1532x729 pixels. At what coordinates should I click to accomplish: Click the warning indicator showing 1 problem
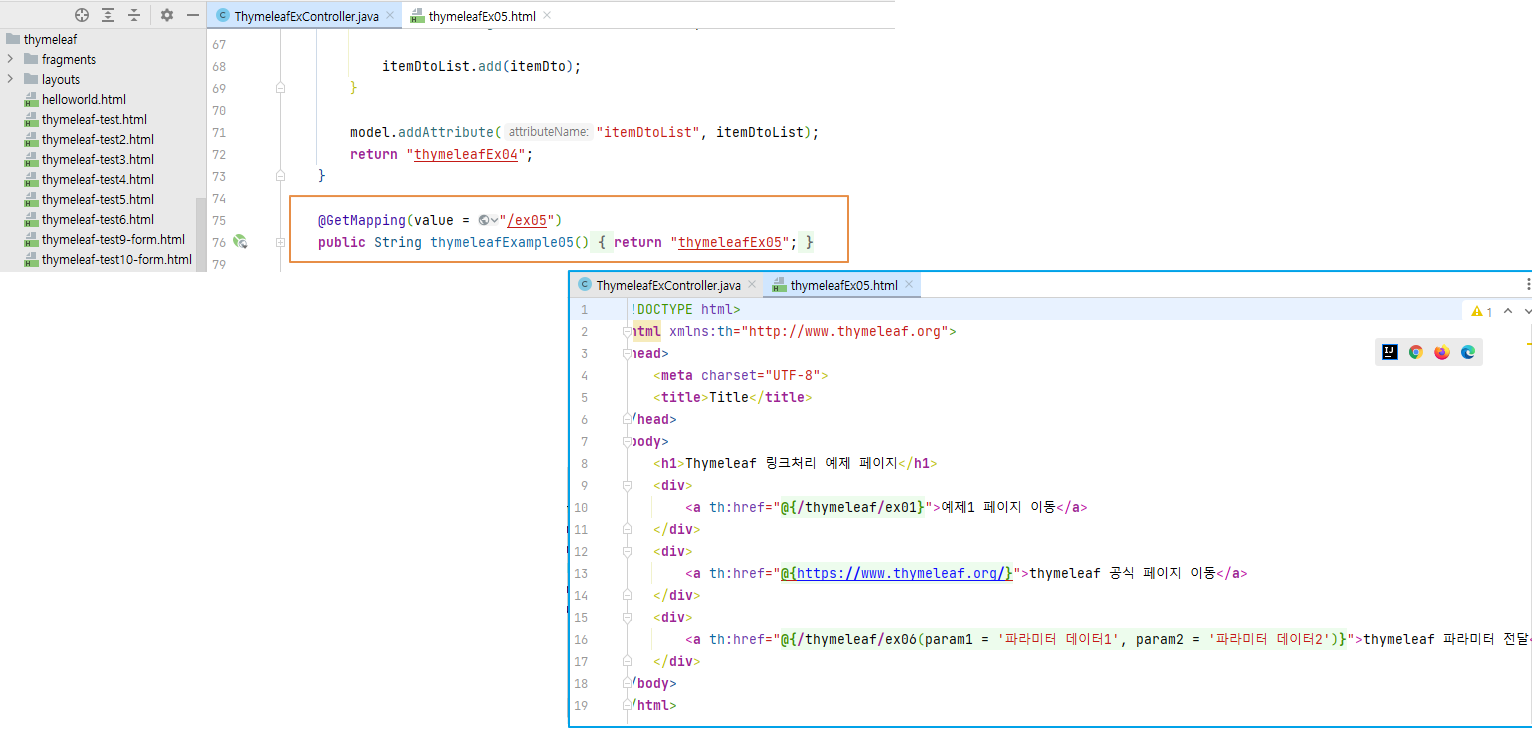tap(1477, 311)
